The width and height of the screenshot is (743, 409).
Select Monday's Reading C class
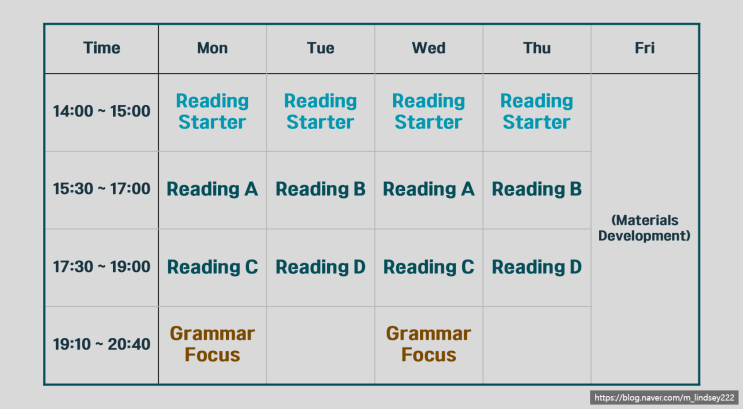pyautogui.click(x=212, y=267)
